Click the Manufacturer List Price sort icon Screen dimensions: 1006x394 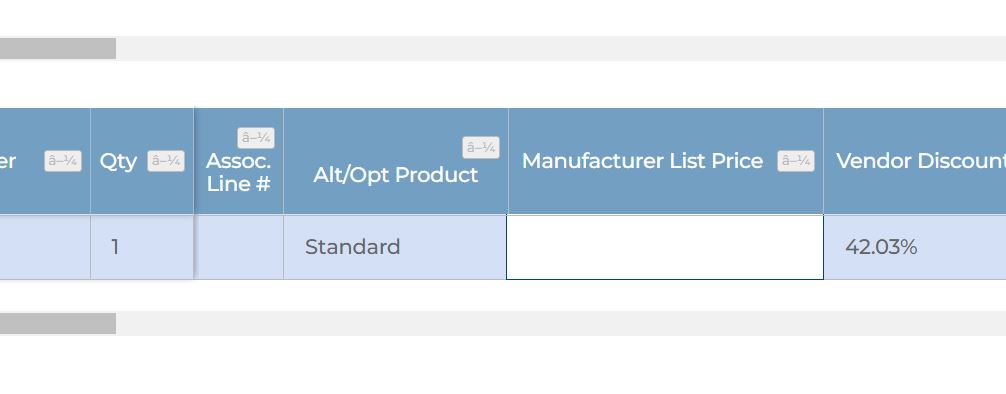[x=796, y=161]
